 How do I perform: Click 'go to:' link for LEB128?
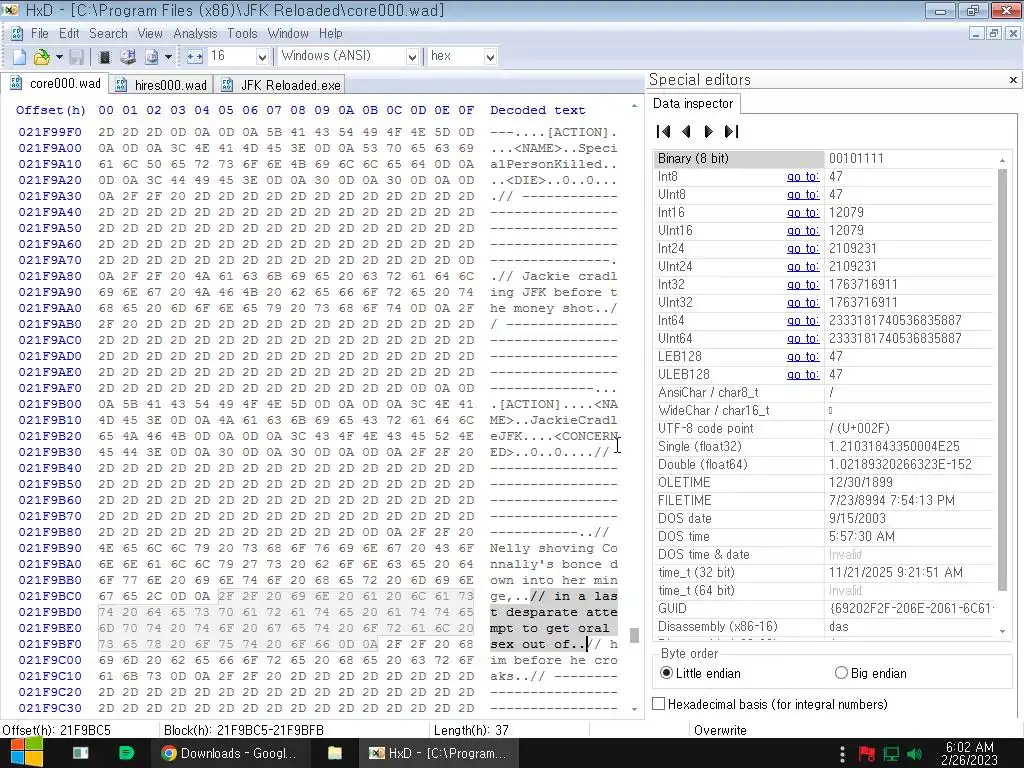click(x=803, y=357)
